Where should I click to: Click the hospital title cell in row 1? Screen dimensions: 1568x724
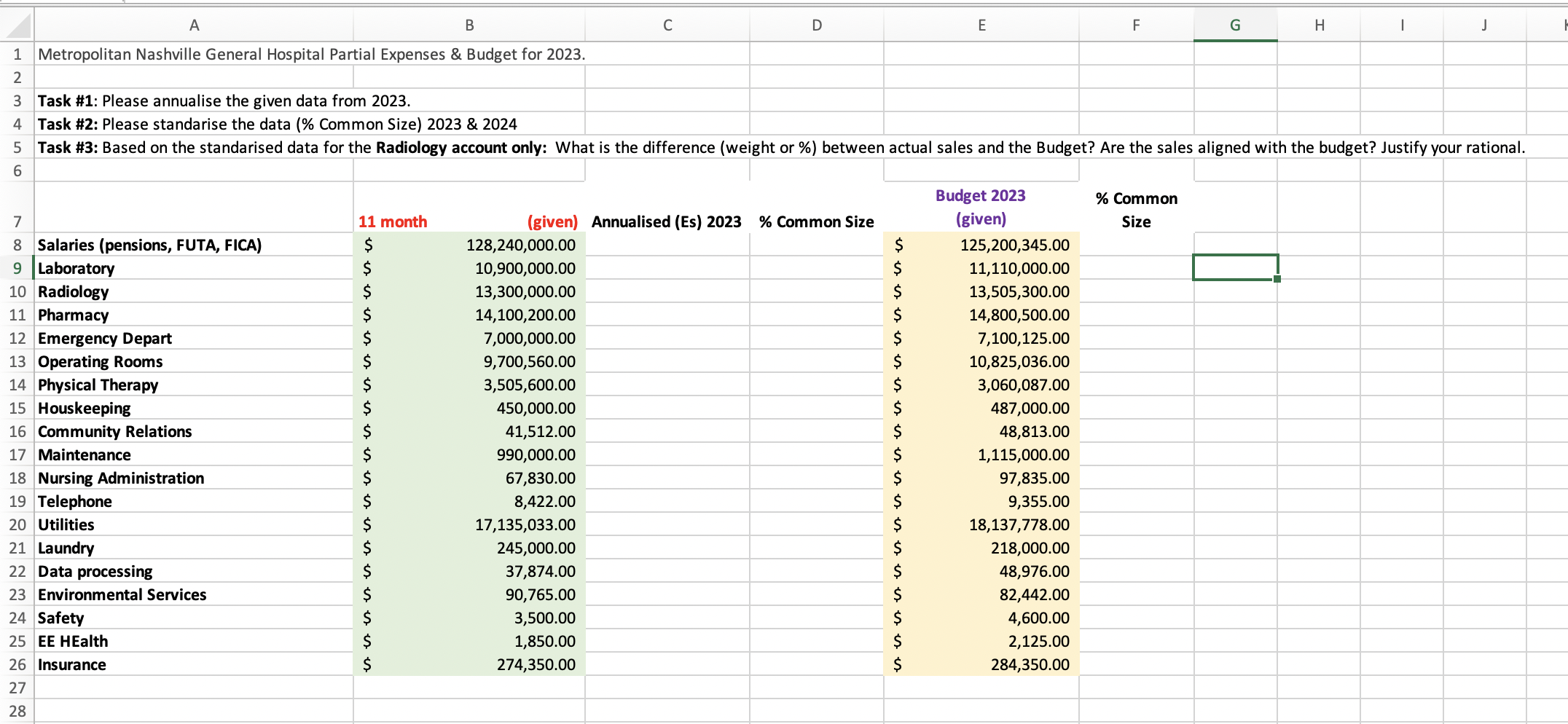194,53
